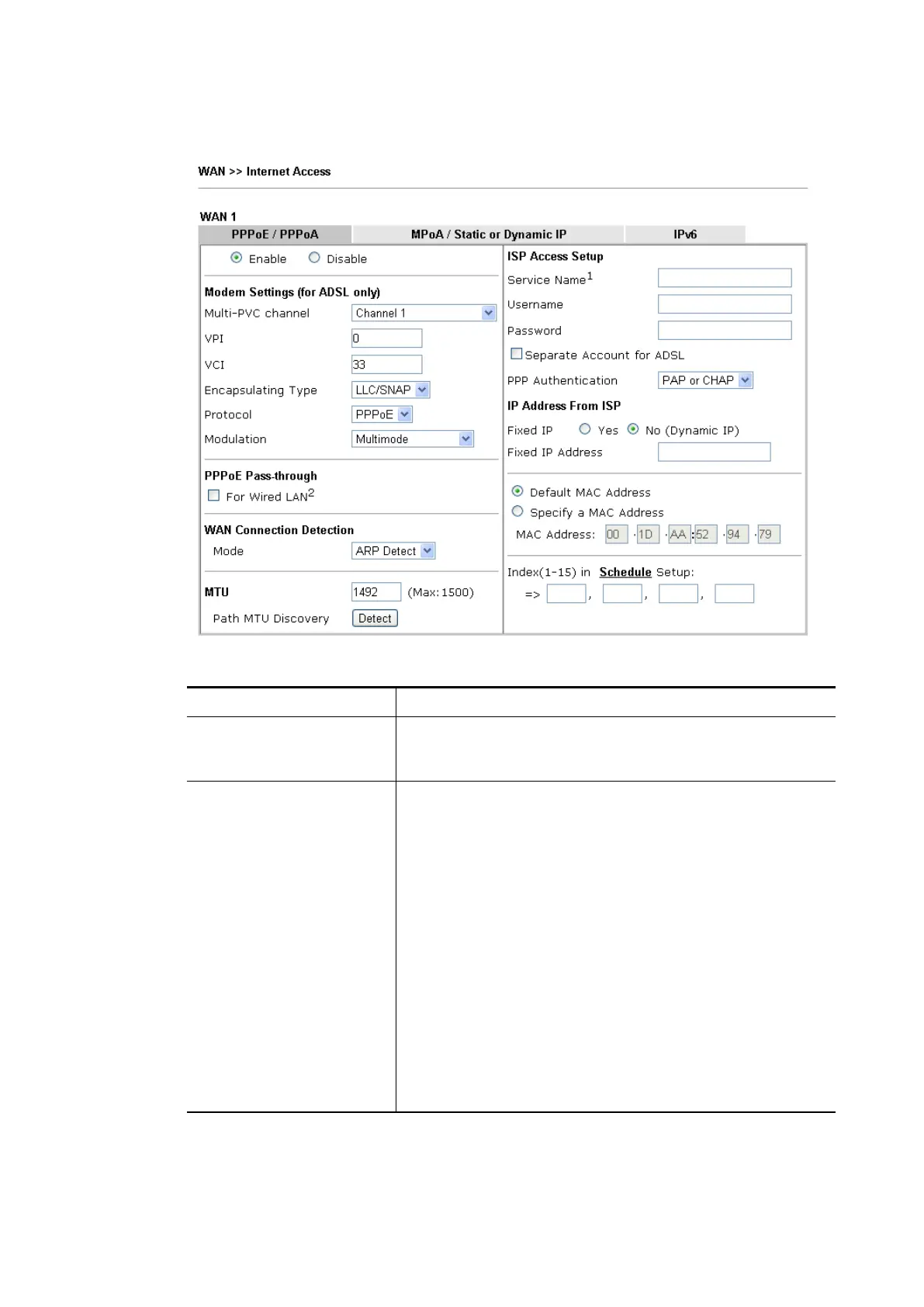The width and height of the screenshot is (924, 1307).
Task: Open the Protocol PPPoE dropdown
Action: pyautogui.click(x=382, y=414)
